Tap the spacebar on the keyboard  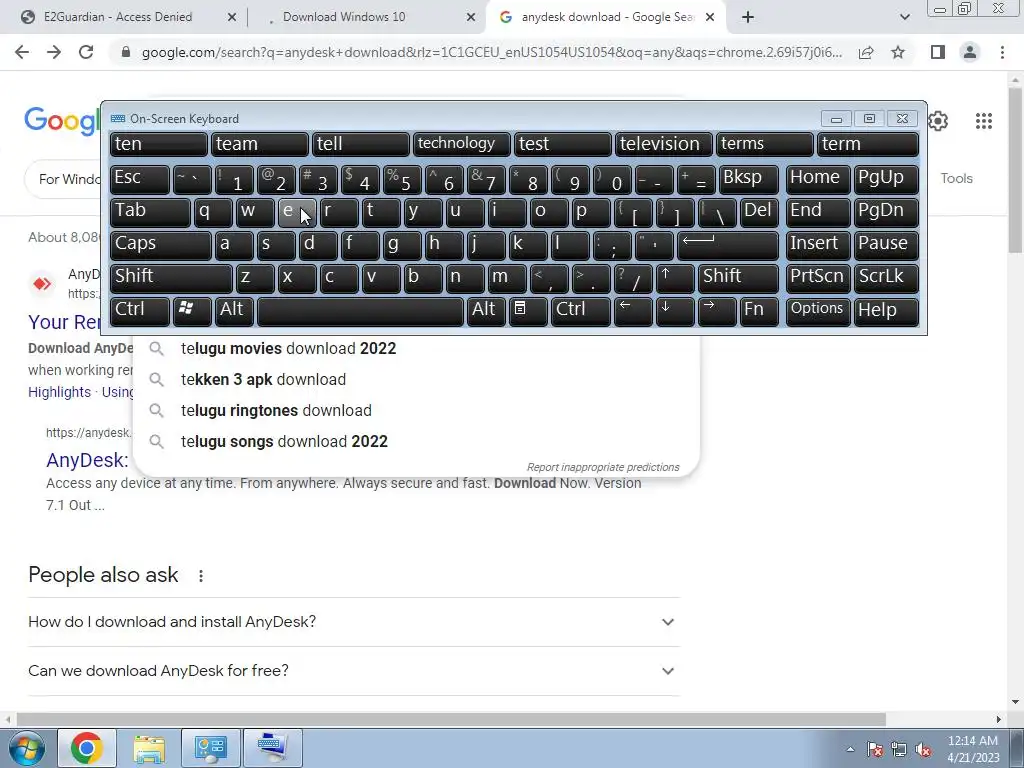(x=360, y=310)
